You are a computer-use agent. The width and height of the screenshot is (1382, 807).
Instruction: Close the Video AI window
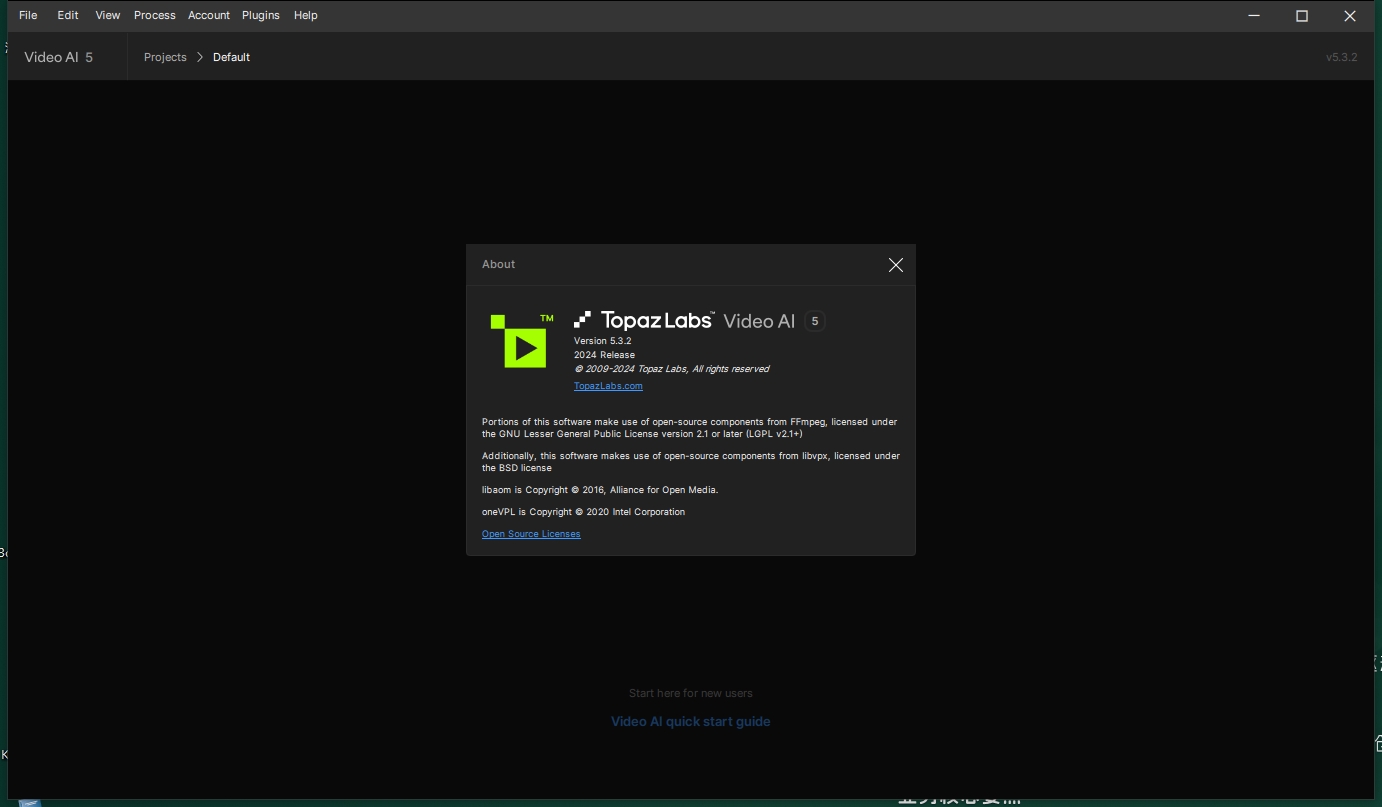click(1349, 15)
